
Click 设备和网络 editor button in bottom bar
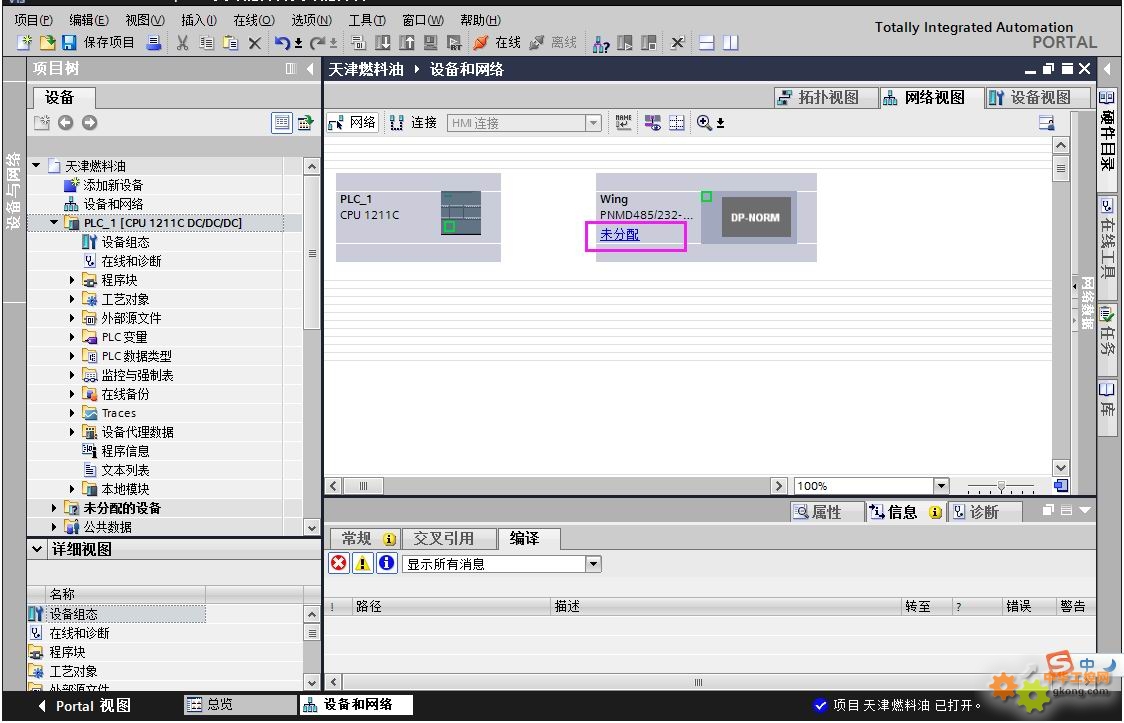tap(356, 705)
